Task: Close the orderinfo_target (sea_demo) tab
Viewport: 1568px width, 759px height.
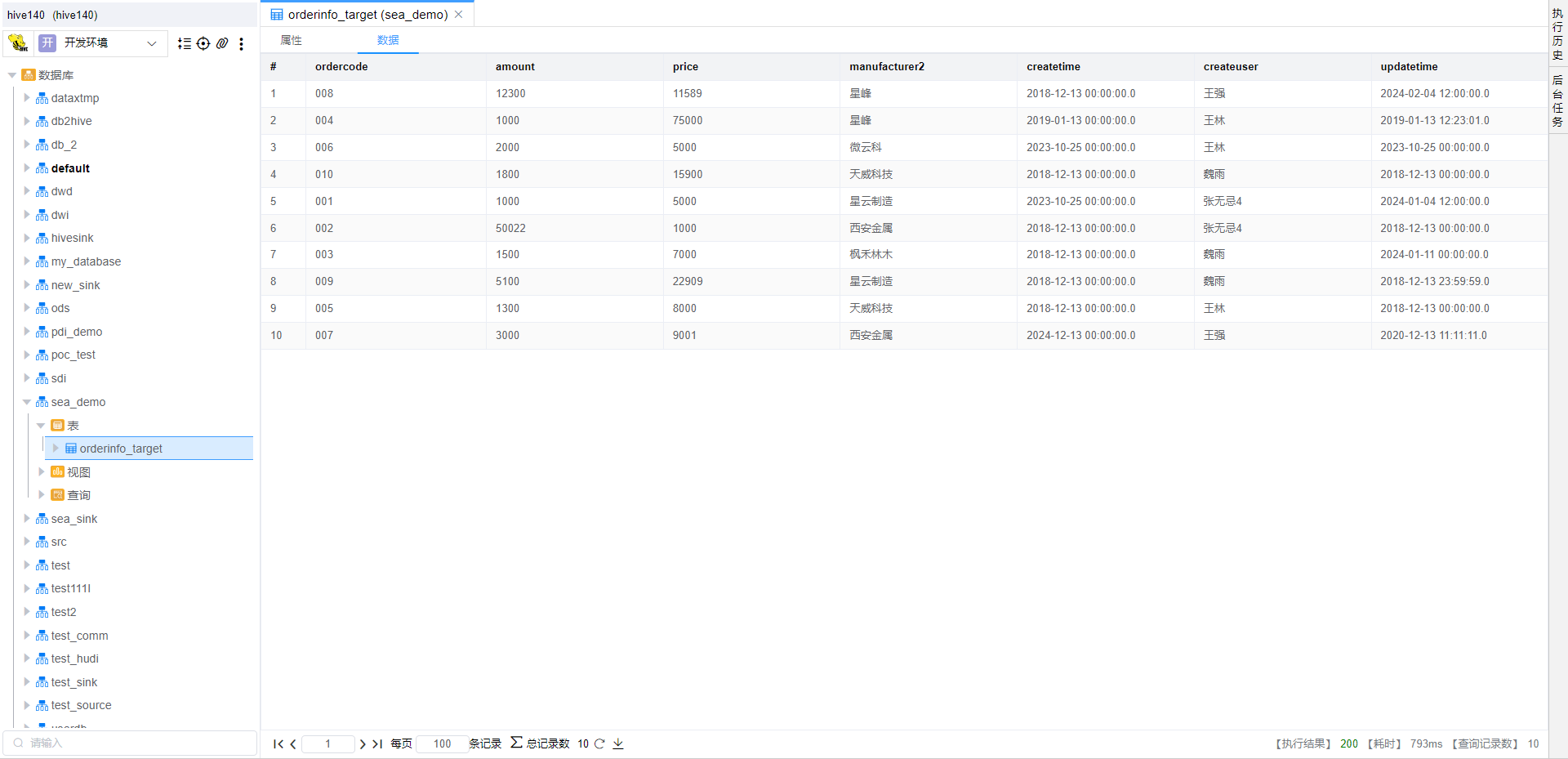Action: tap(459, 15)
